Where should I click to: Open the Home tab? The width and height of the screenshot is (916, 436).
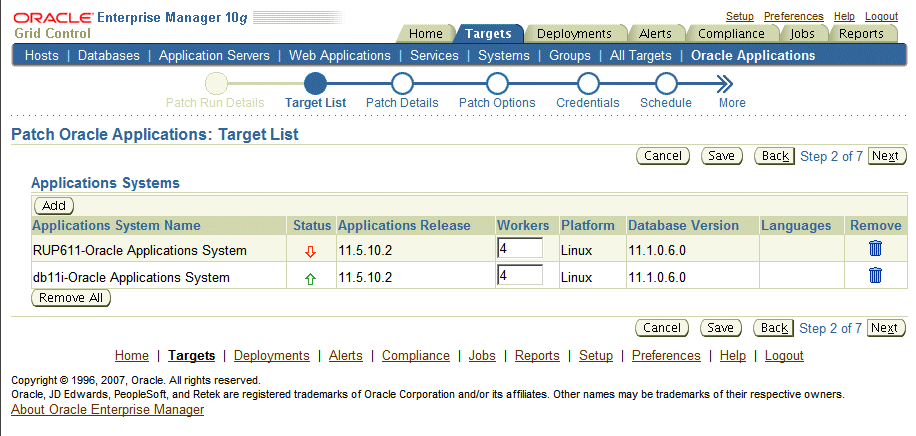[x=426, y=34]
